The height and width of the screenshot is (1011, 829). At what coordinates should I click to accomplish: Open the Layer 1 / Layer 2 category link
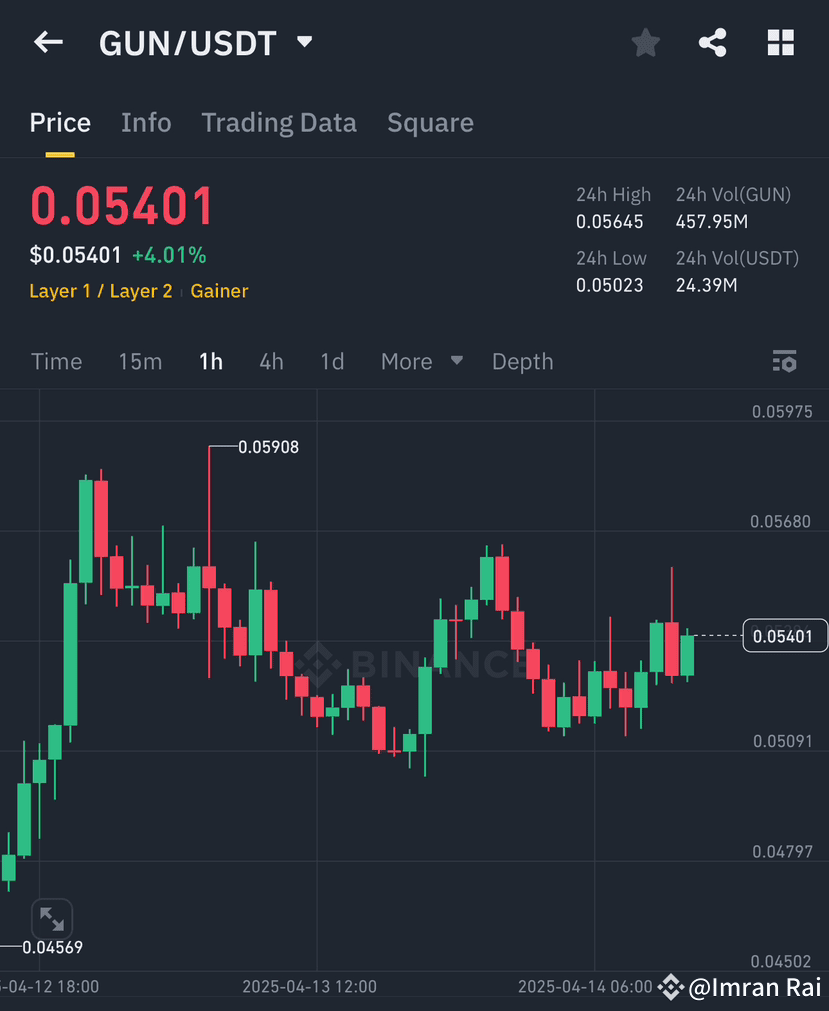pyautogui.click(x=100, y=291)
